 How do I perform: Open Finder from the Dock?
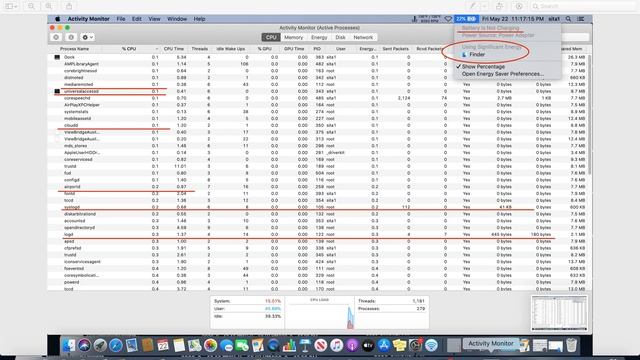click(x=69, y=345)
